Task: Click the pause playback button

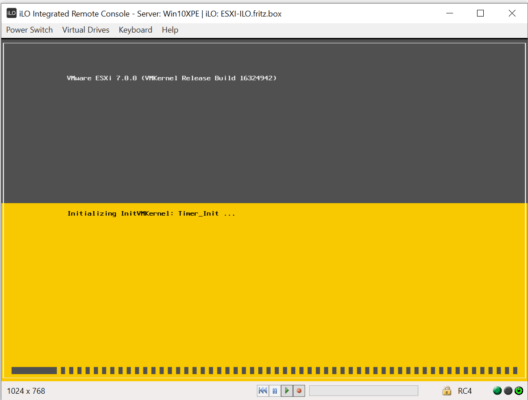Action: 275,391
